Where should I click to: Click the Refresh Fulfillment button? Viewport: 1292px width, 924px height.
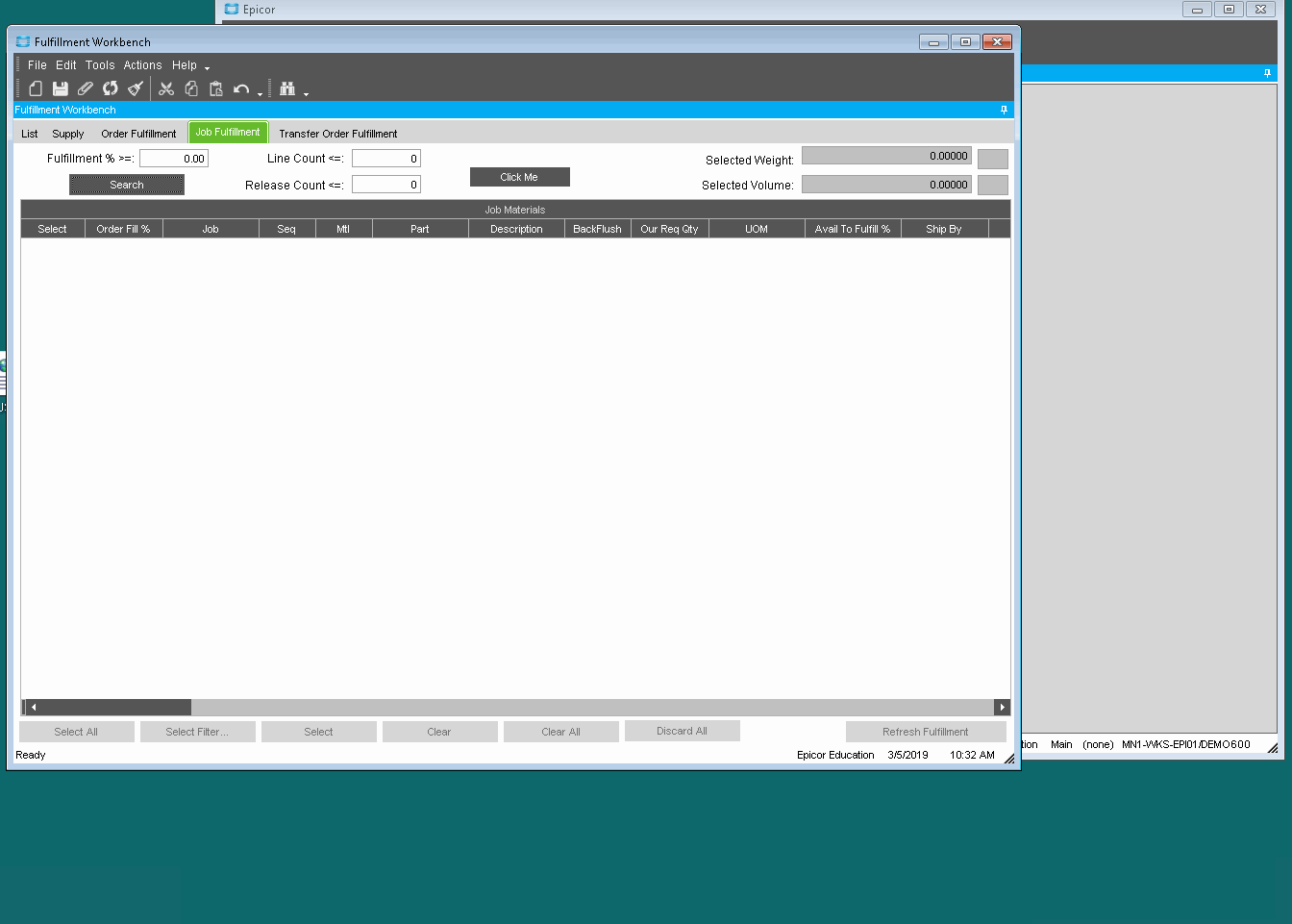coord(926,732)
